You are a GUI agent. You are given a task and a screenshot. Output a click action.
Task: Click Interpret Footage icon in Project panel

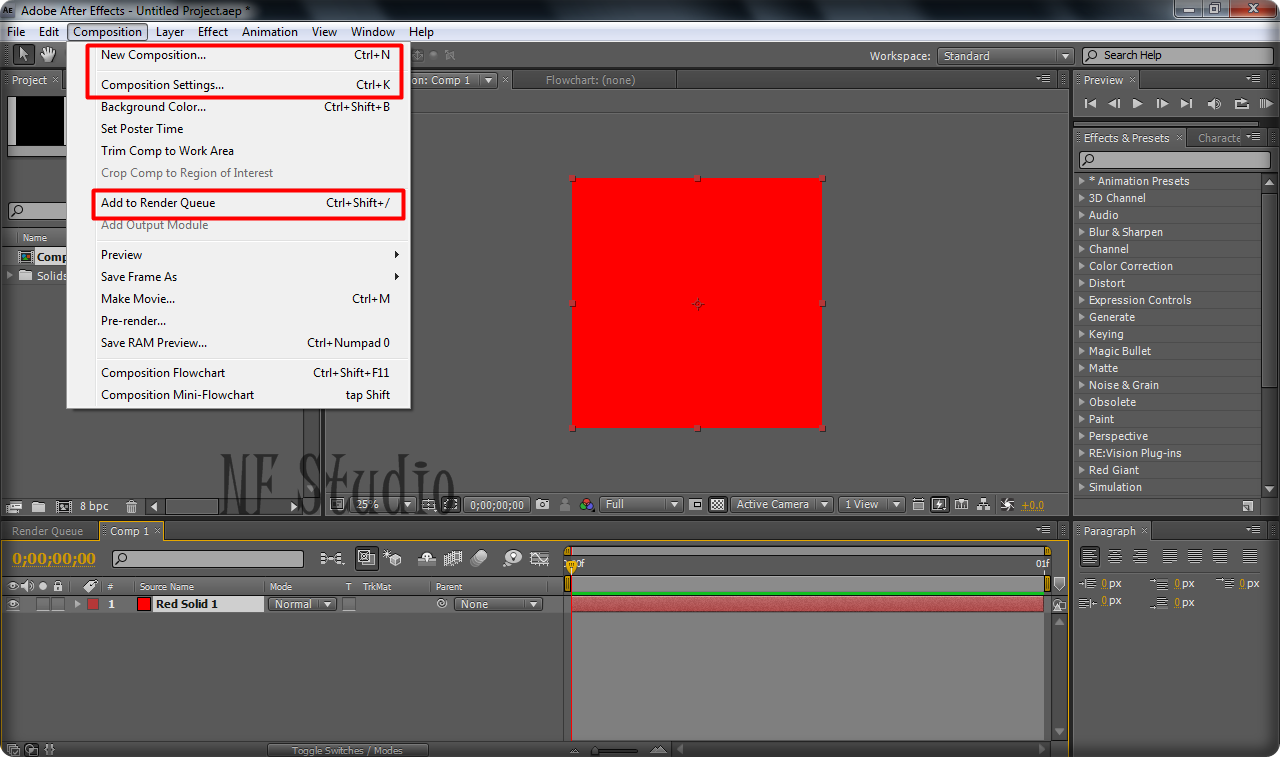15,507
